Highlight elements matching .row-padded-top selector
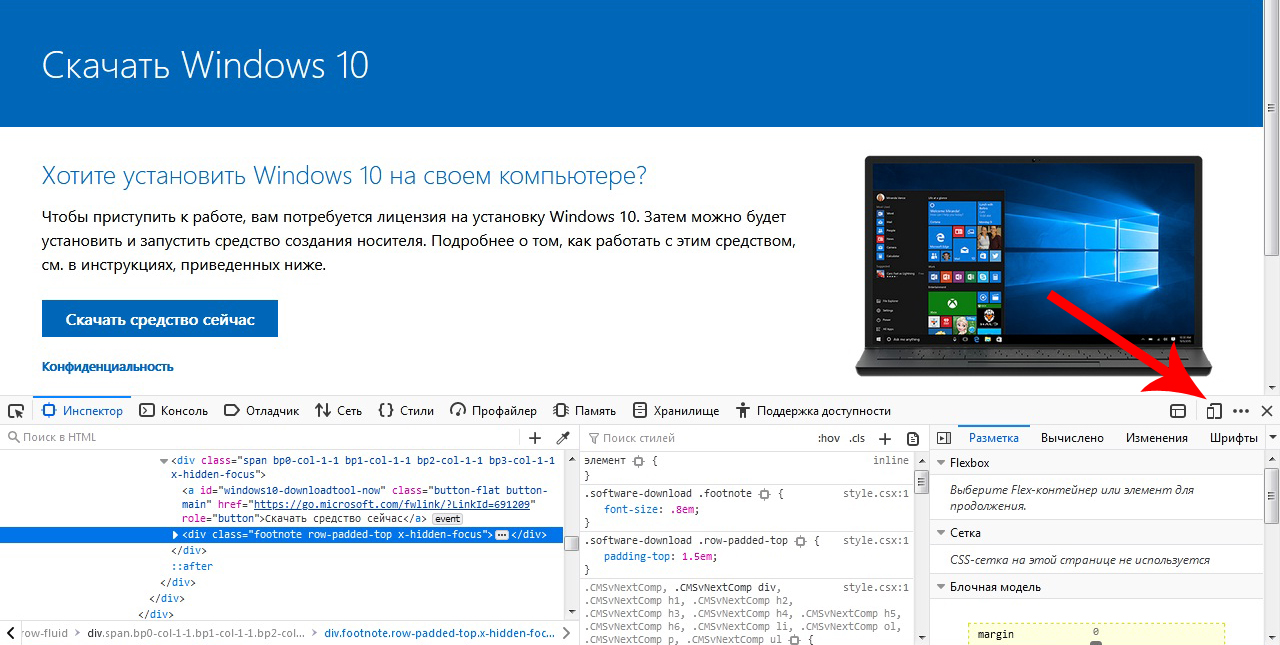 tap(801, 541)
